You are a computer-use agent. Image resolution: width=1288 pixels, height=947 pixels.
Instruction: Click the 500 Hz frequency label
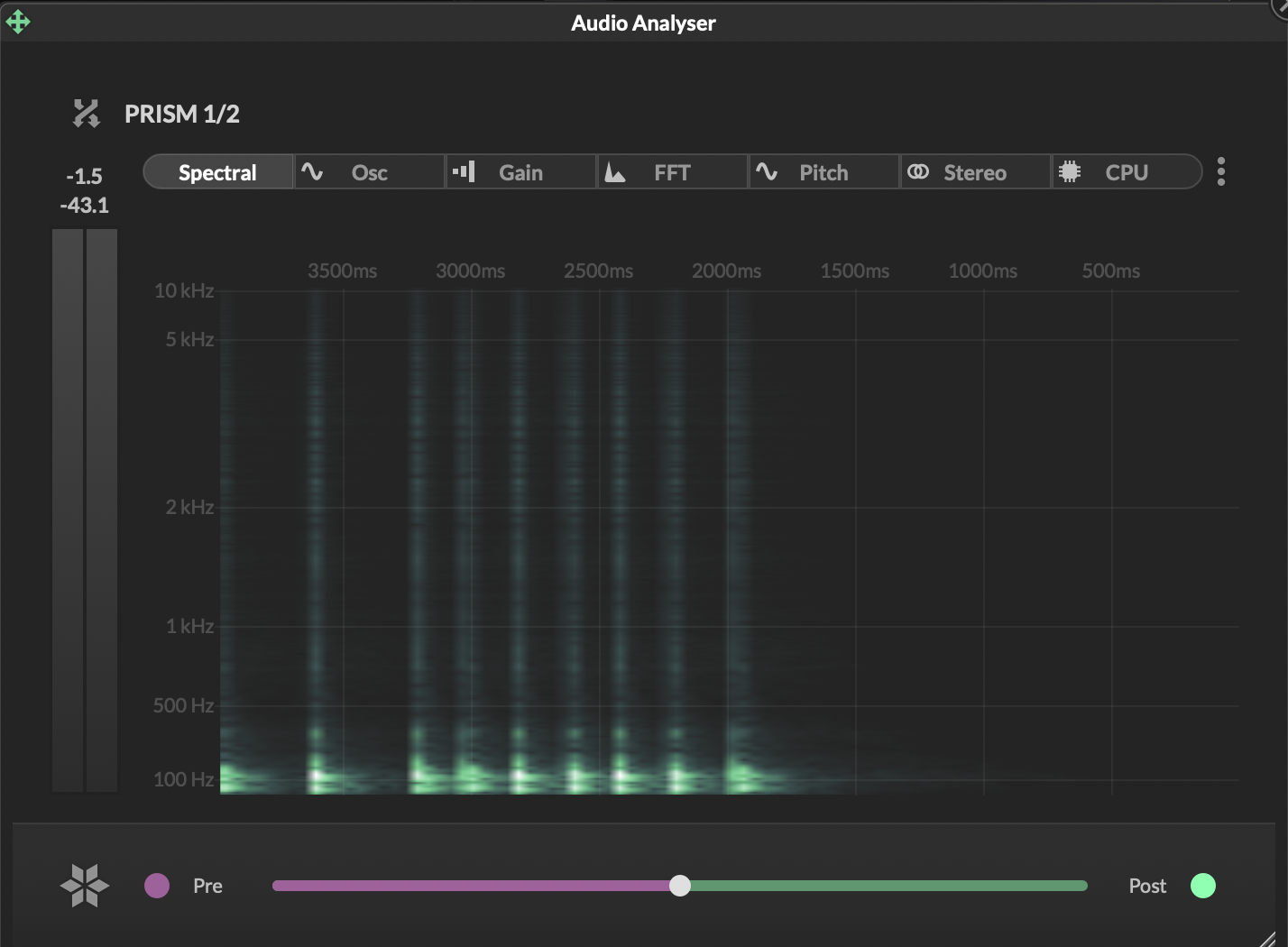[183, 705]
